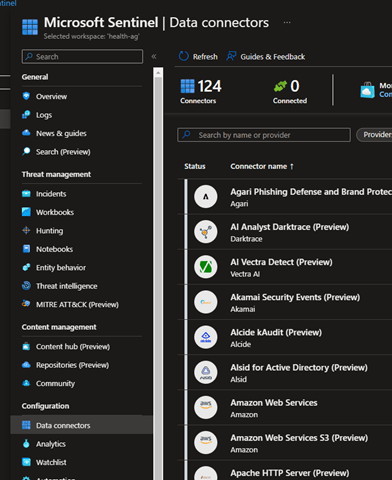
Task: Click the Hunting crosshair icon
Action: coord(26,230)
